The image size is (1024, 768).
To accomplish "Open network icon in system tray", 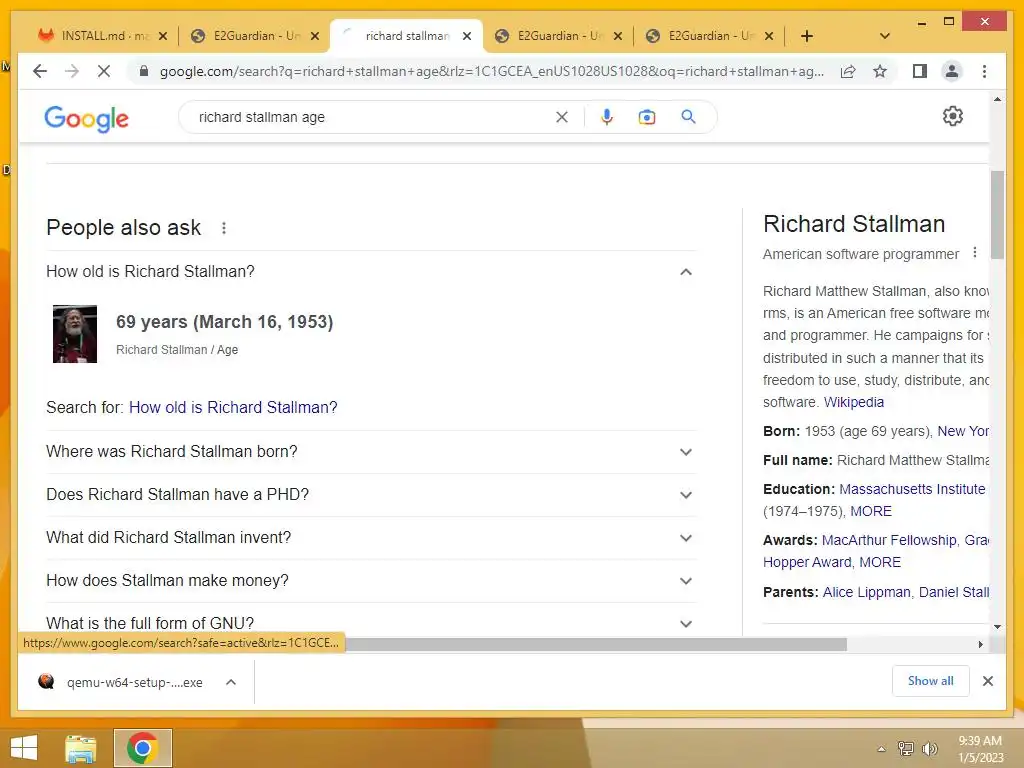I will tap(906, 749).
